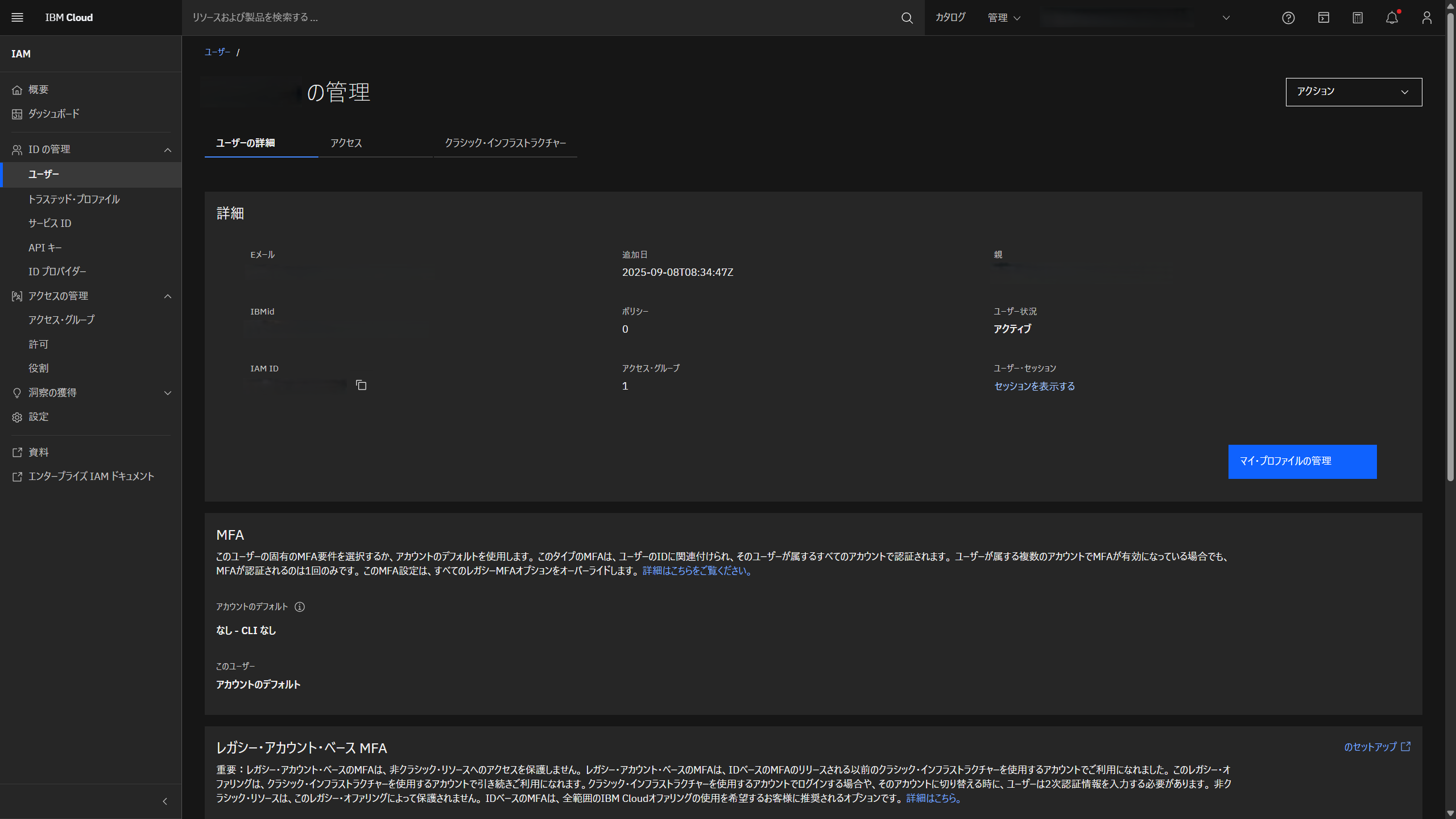Open the hamburger navigation menu
1456x819 pixels.
[17, 17]
